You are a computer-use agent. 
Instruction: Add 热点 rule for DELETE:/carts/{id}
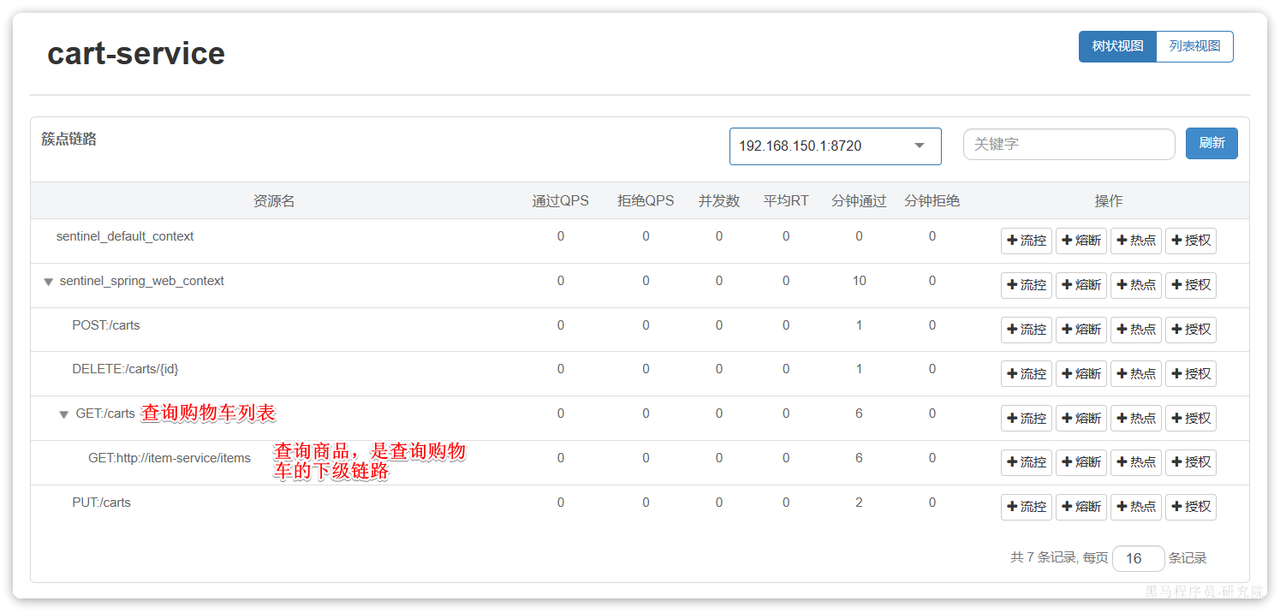coord(1136,374)
